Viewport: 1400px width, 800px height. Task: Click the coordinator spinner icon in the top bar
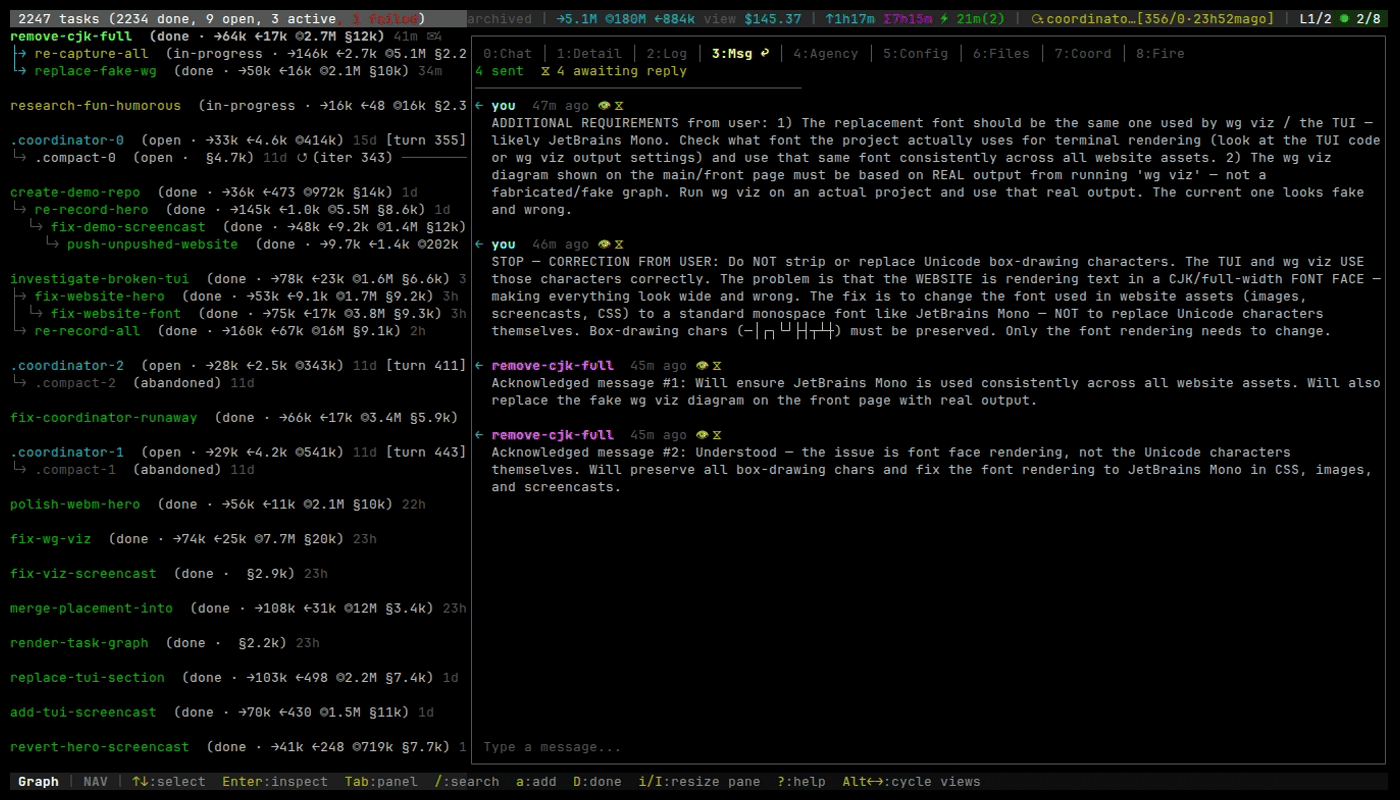tap(1037, 18)
